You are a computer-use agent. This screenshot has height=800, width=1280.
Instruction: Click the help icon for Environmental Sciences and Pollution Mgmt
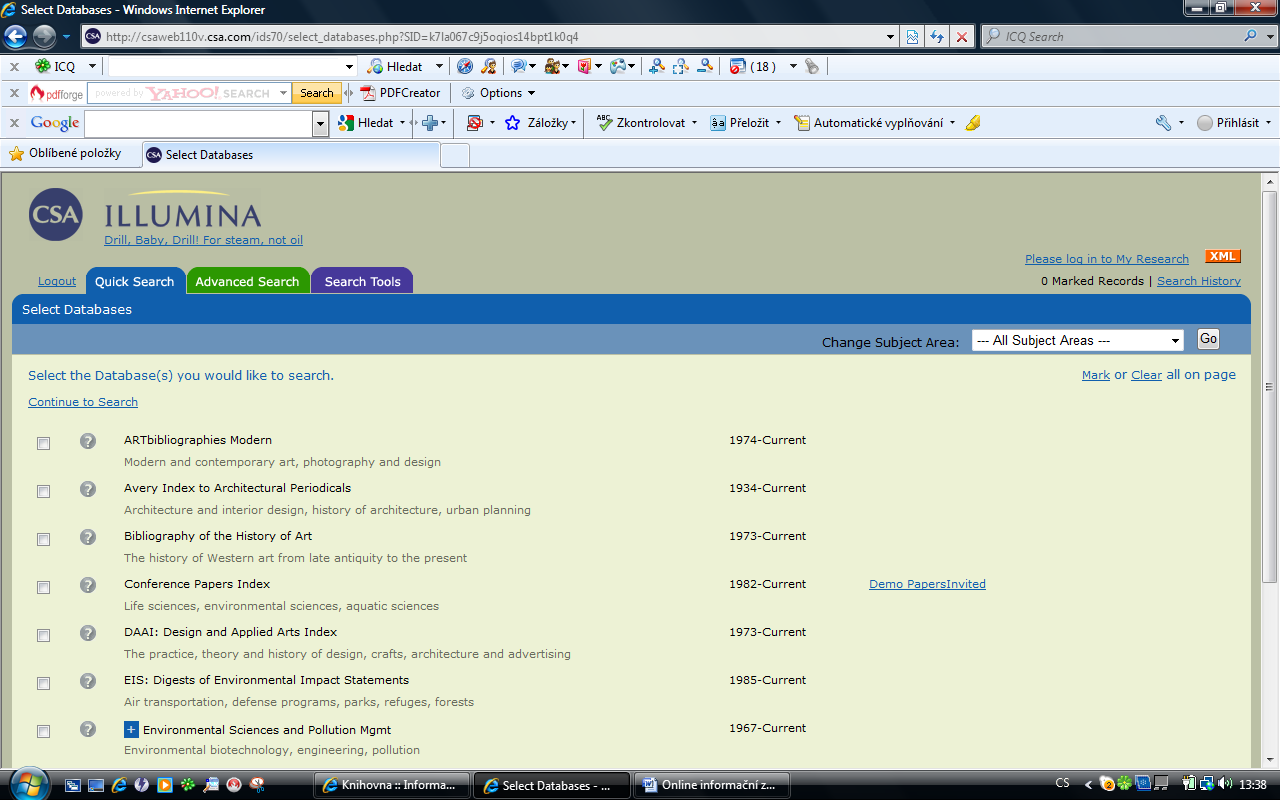tap(88, 729)
